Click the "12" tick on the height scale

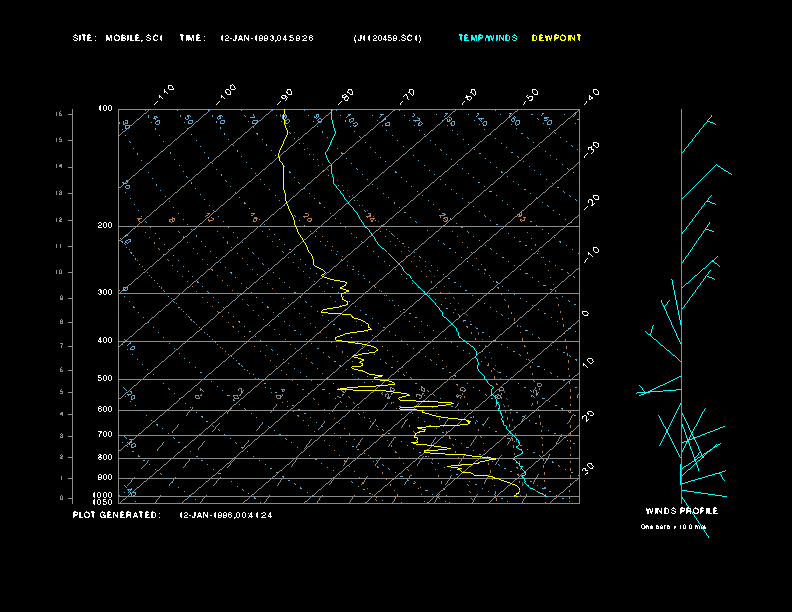[x=59, y=220]
